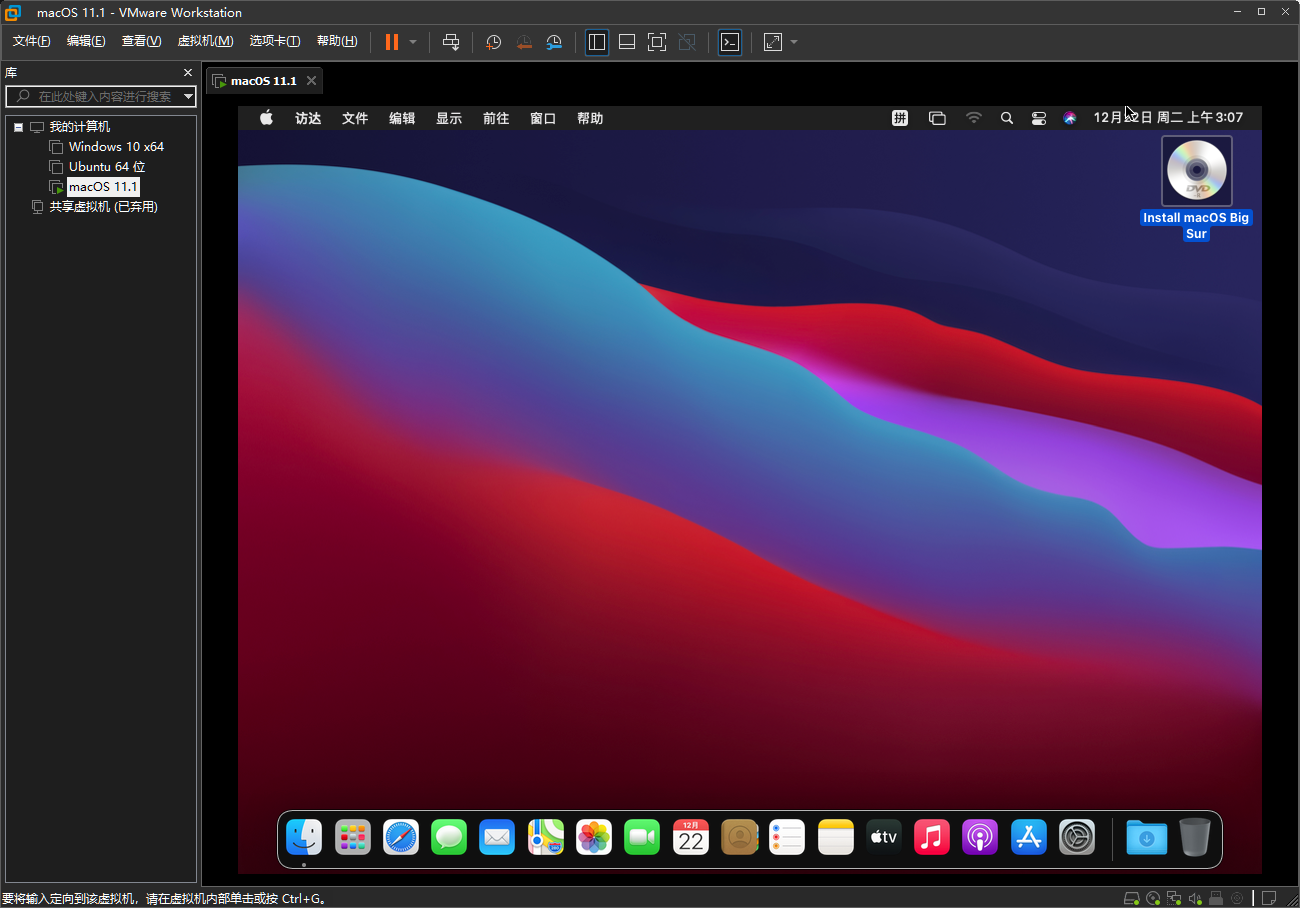Open the 虚拟机(M) menu
Screen dimensions: 1300x908
pyautogui.click(x=205, y=41)
